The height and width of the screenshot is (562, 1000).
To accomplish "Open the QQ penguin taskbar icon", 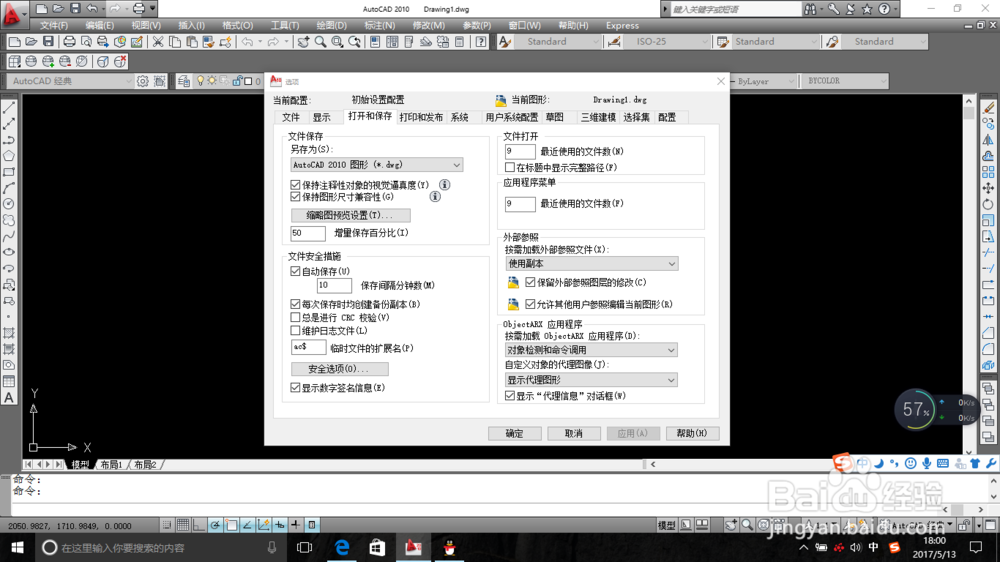I will (x=450, y=547).
